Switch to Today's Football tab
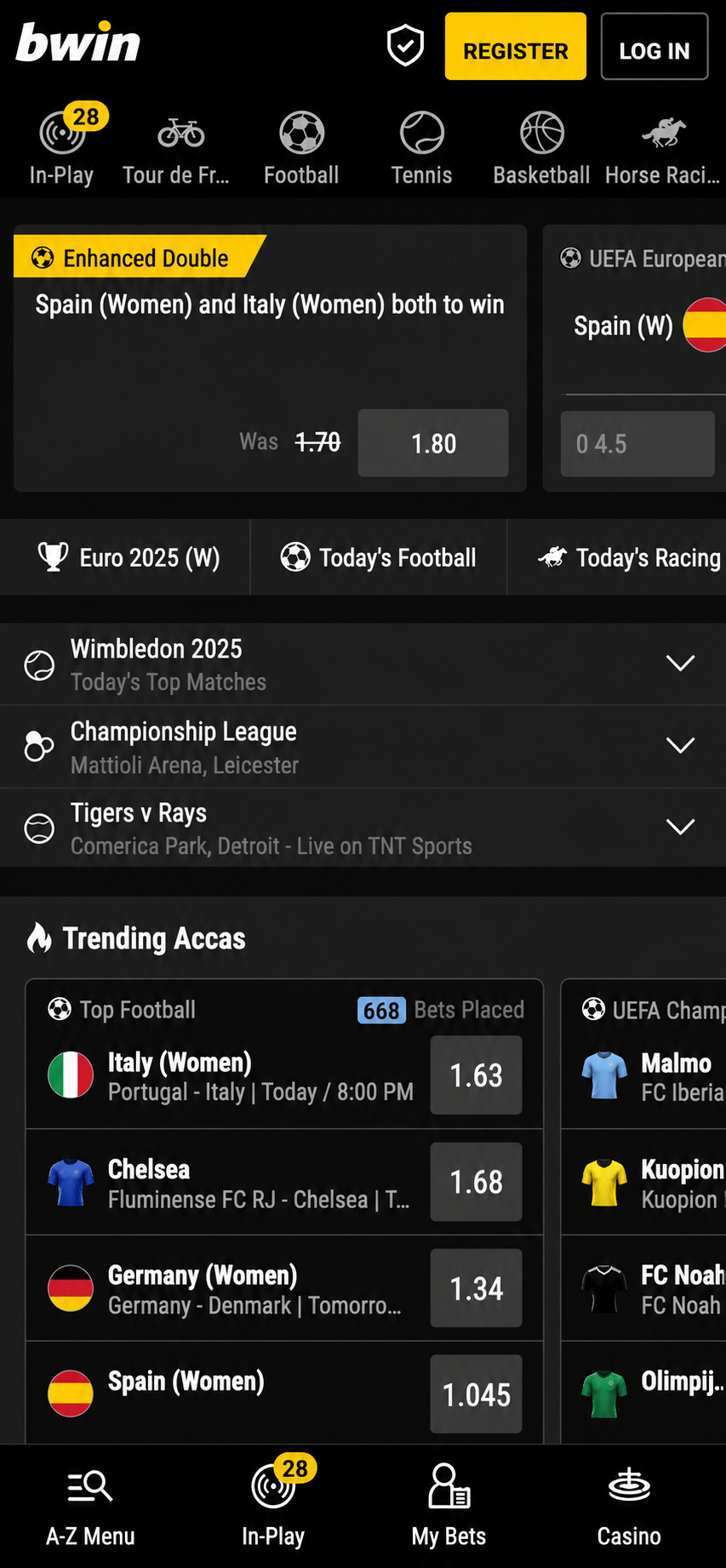Viewport: 726px width, 1568px height. click(379, 557)
